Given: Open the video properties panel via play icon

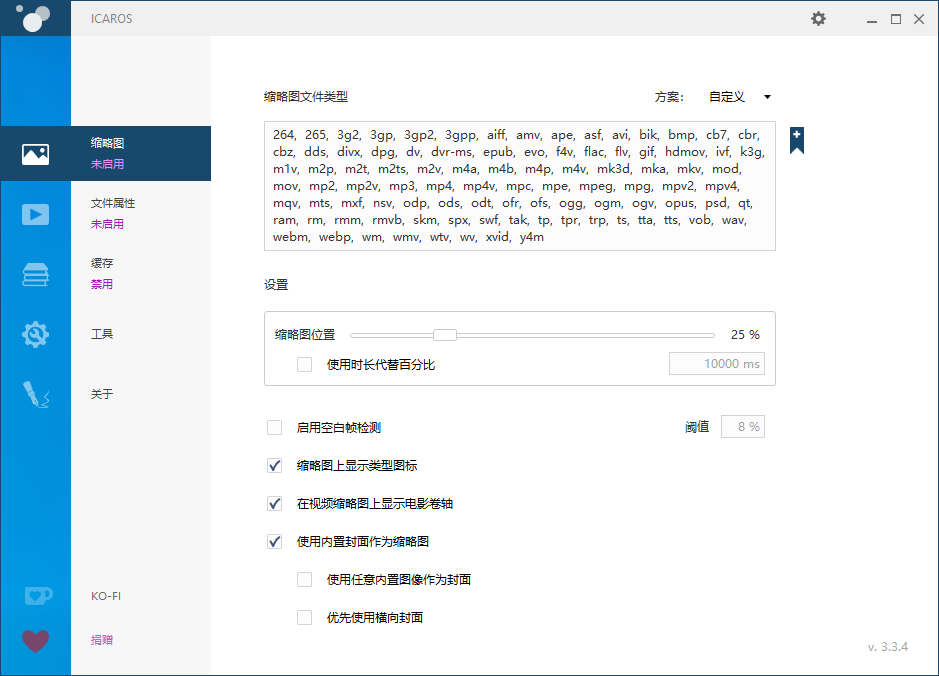Looking at the screenshot, I should coord(36,214).
